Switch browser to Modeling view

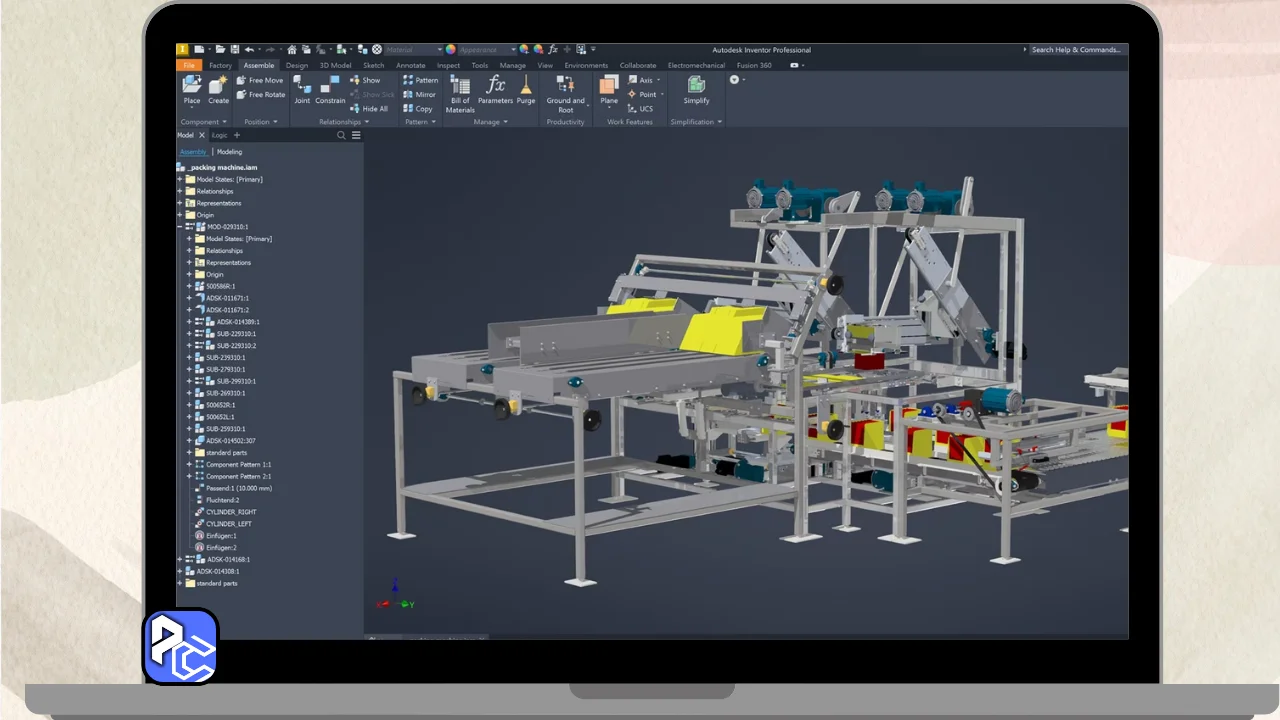point(229,152)
